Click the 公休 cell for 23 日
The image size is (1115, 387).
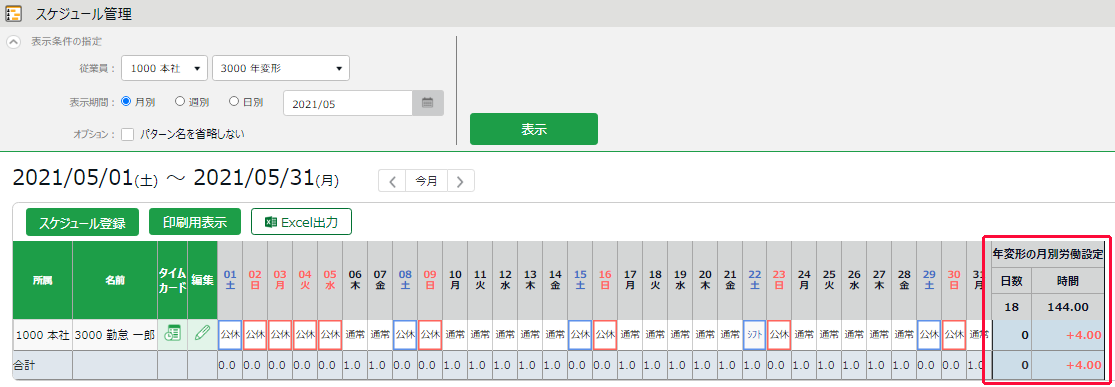pyautogui.click(x=780, y=334)
